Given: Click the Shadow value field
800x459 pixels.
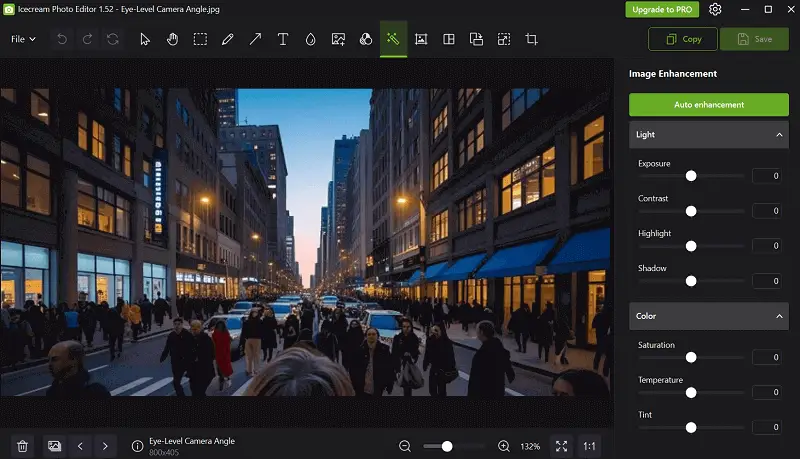Looking at the screenshot, I should (x=766, y=281).
